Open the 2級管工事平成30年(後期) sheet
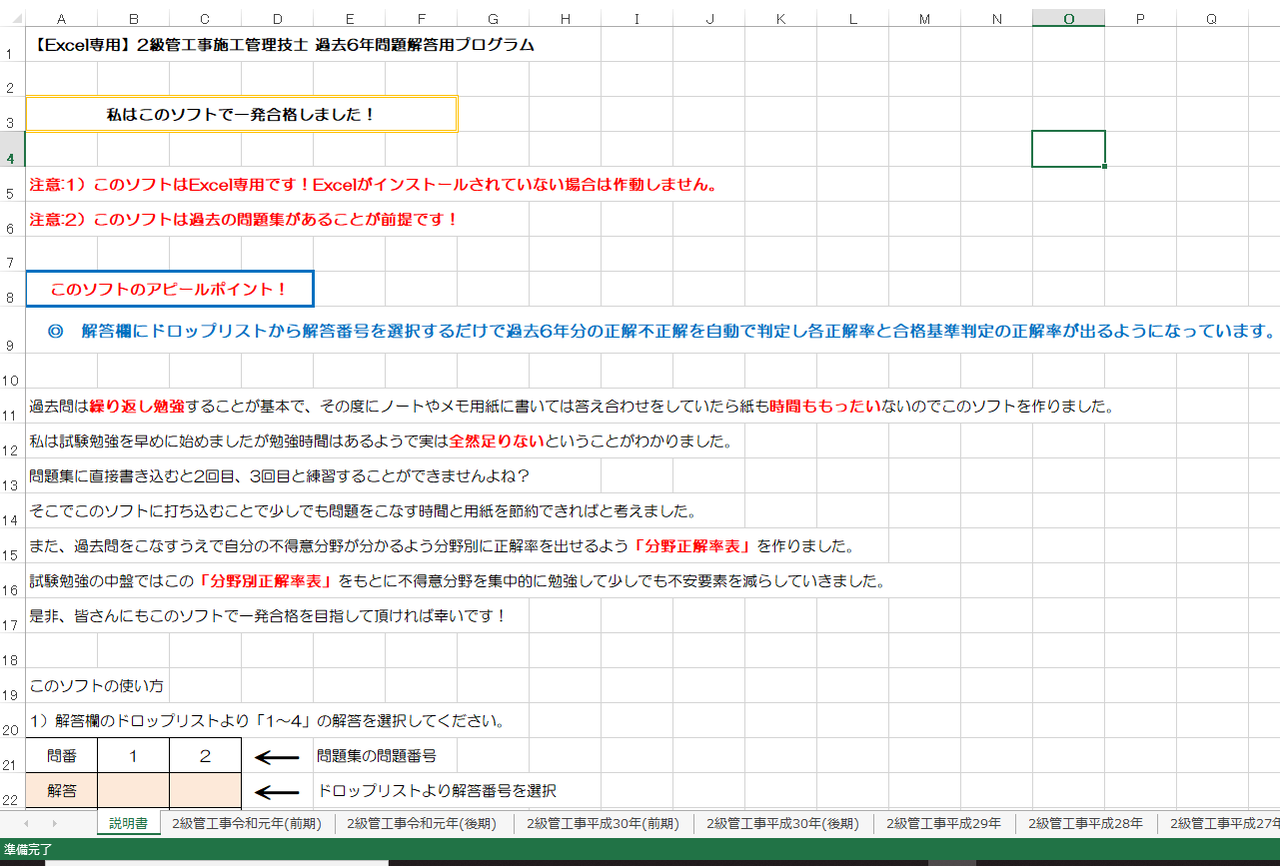This screenshot has height=866, width=1280. click(x=782, y=824)
